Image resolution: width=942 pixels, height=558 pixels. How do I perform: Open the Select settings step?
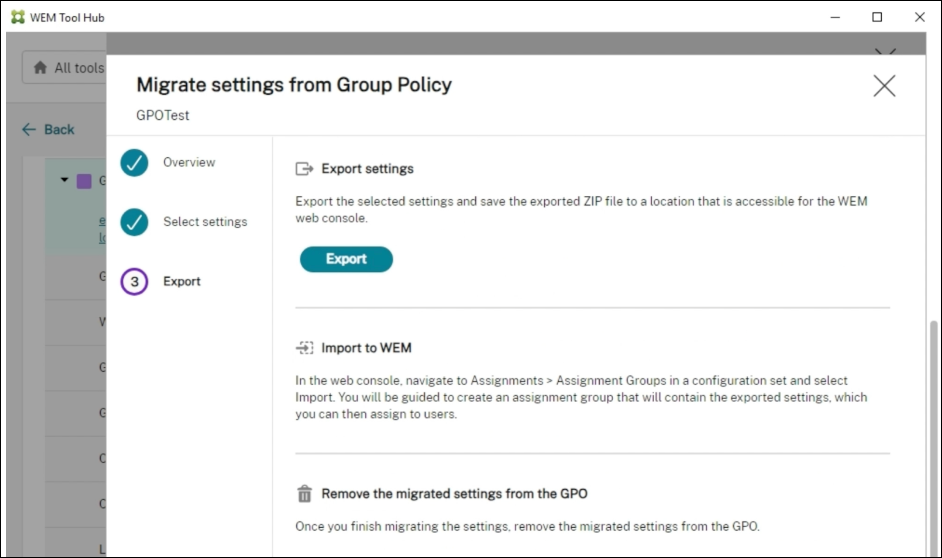tap(205, 222)
